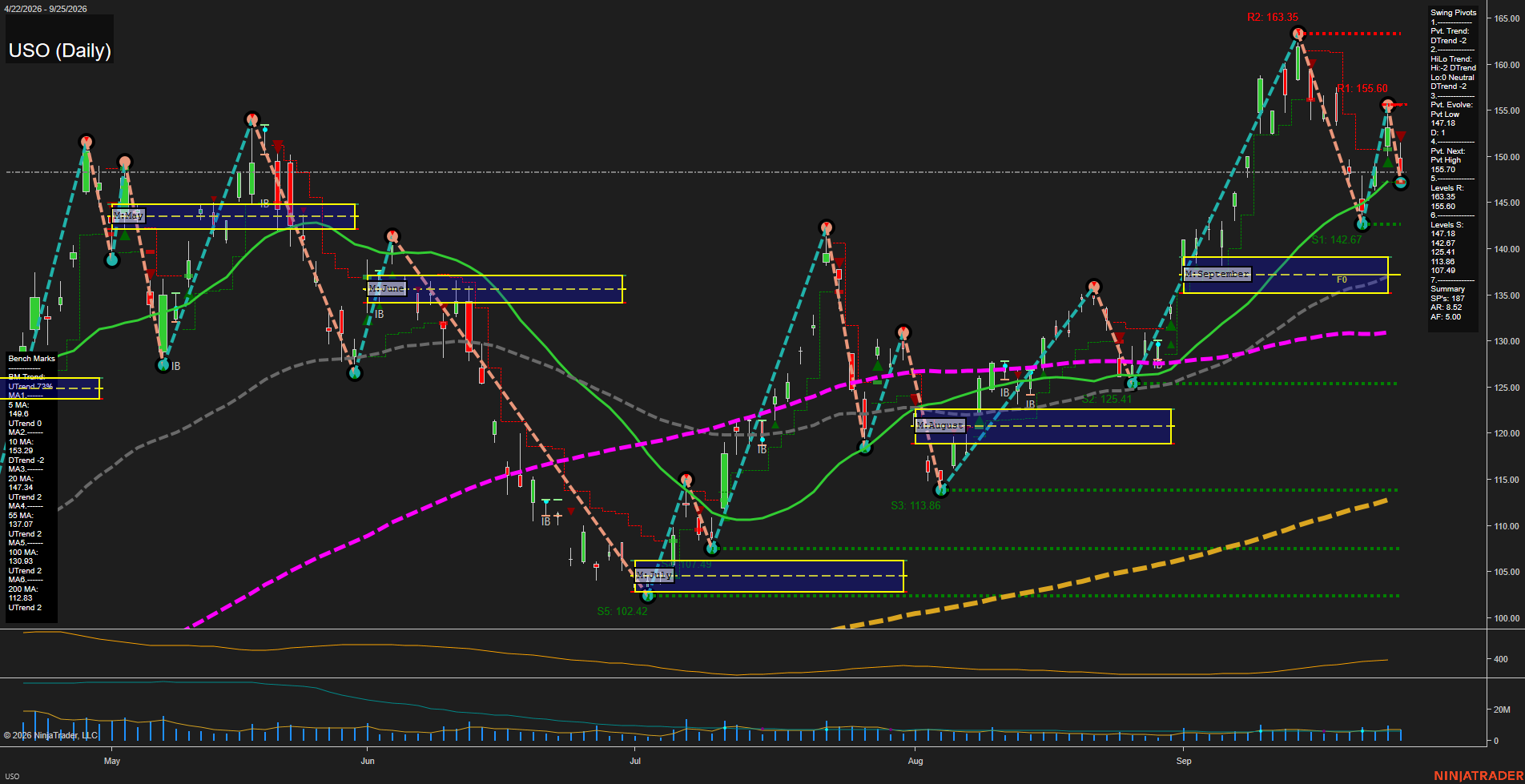Select the AF: 5.00 summary value

(1446, 317)
